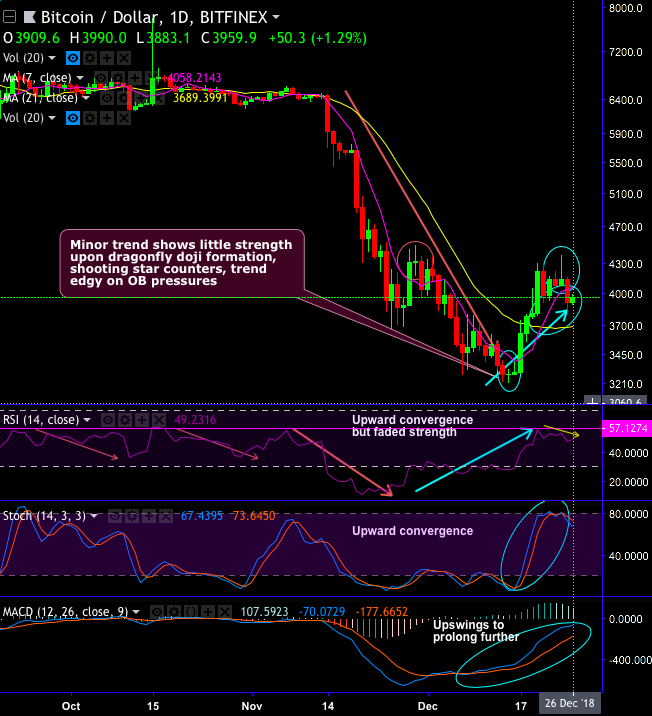Remove Stoch (14, 3, 3) with its X icon

166,516
